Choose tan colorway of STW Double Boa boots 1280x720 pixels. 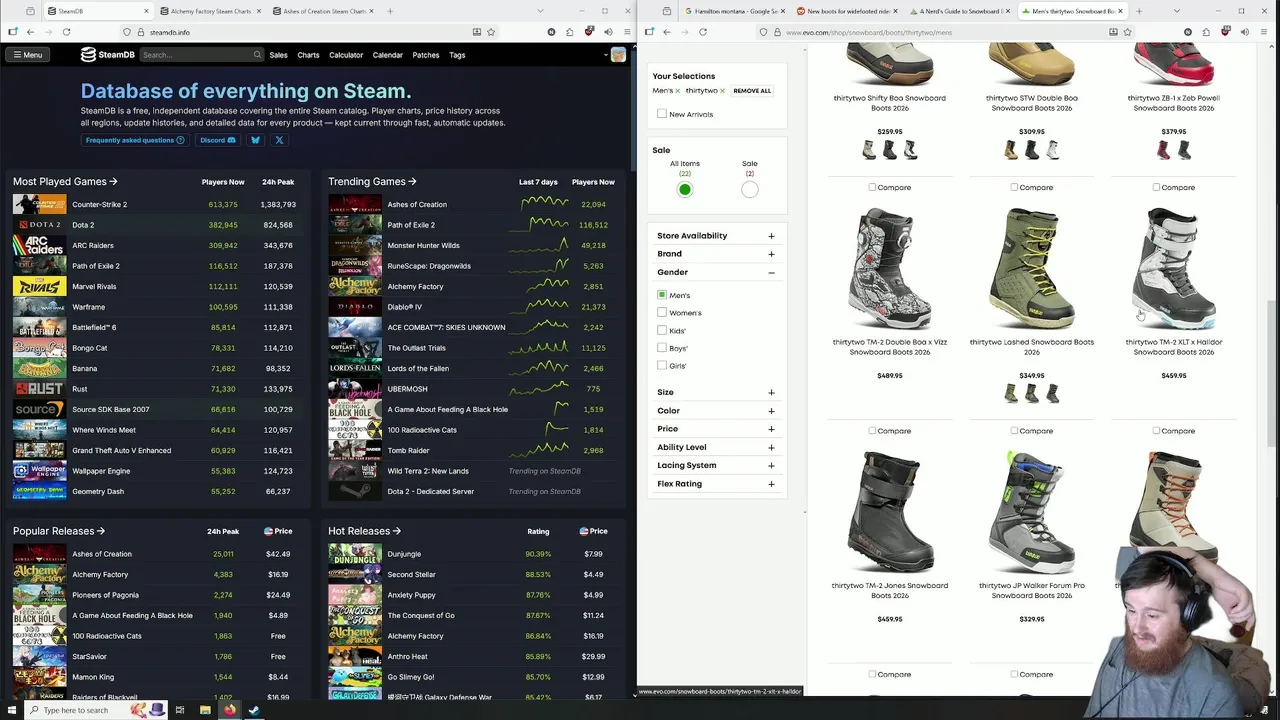click(x=1011, y=150)
